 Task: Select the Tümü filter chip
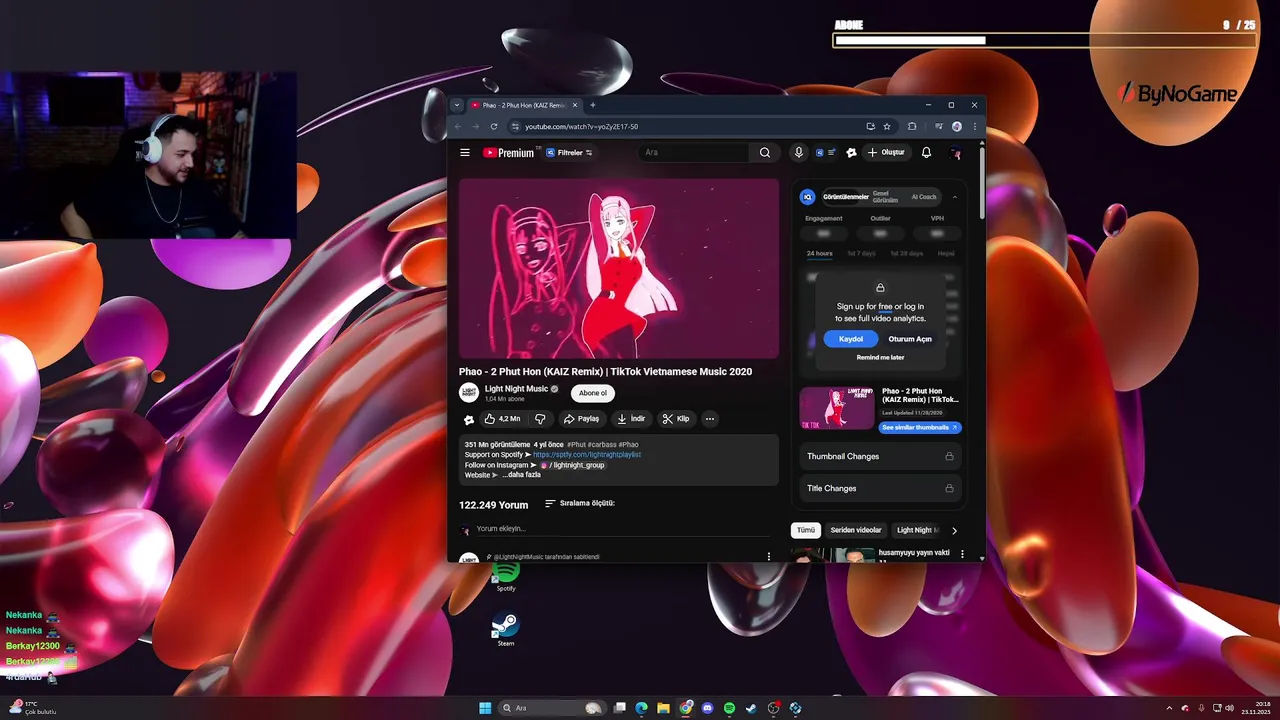(x=806, y=530)
